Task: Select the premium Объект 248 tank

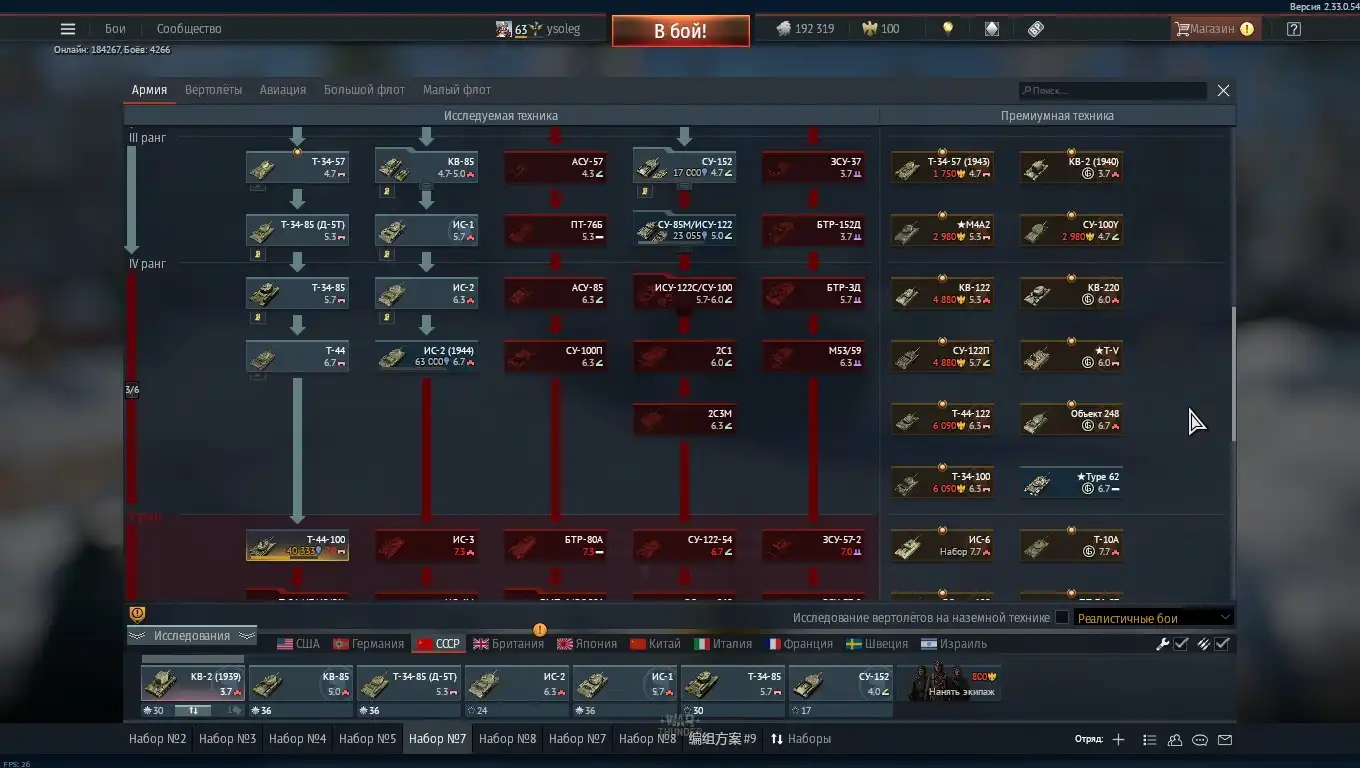Action: [1071, 419]
